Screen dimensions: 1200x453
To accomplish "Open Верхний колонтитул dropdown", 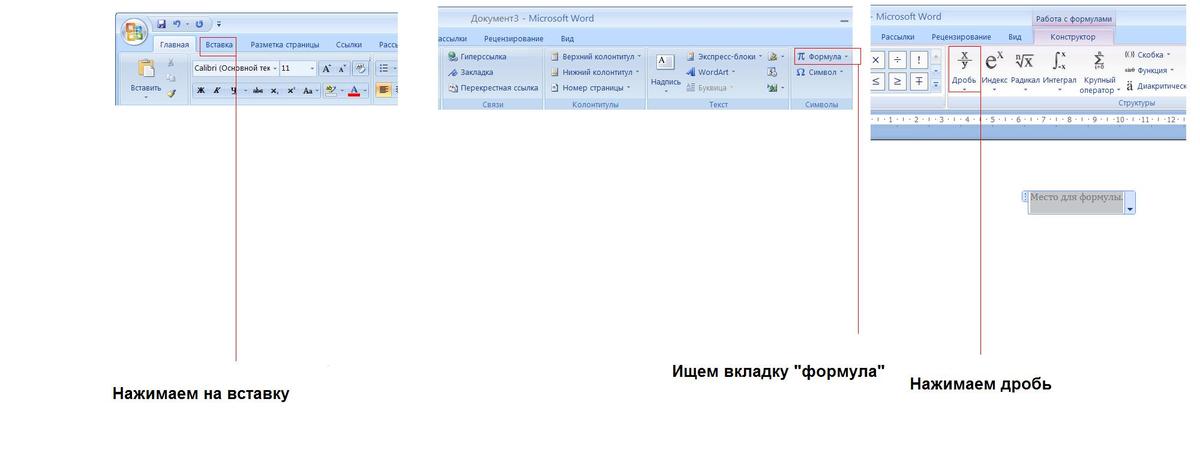I will (x=594, y=57).
